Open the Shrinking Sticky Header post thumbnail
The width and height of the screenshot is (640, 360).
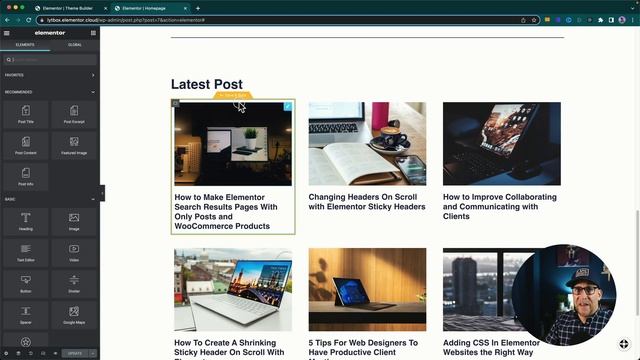click(233, 289)
